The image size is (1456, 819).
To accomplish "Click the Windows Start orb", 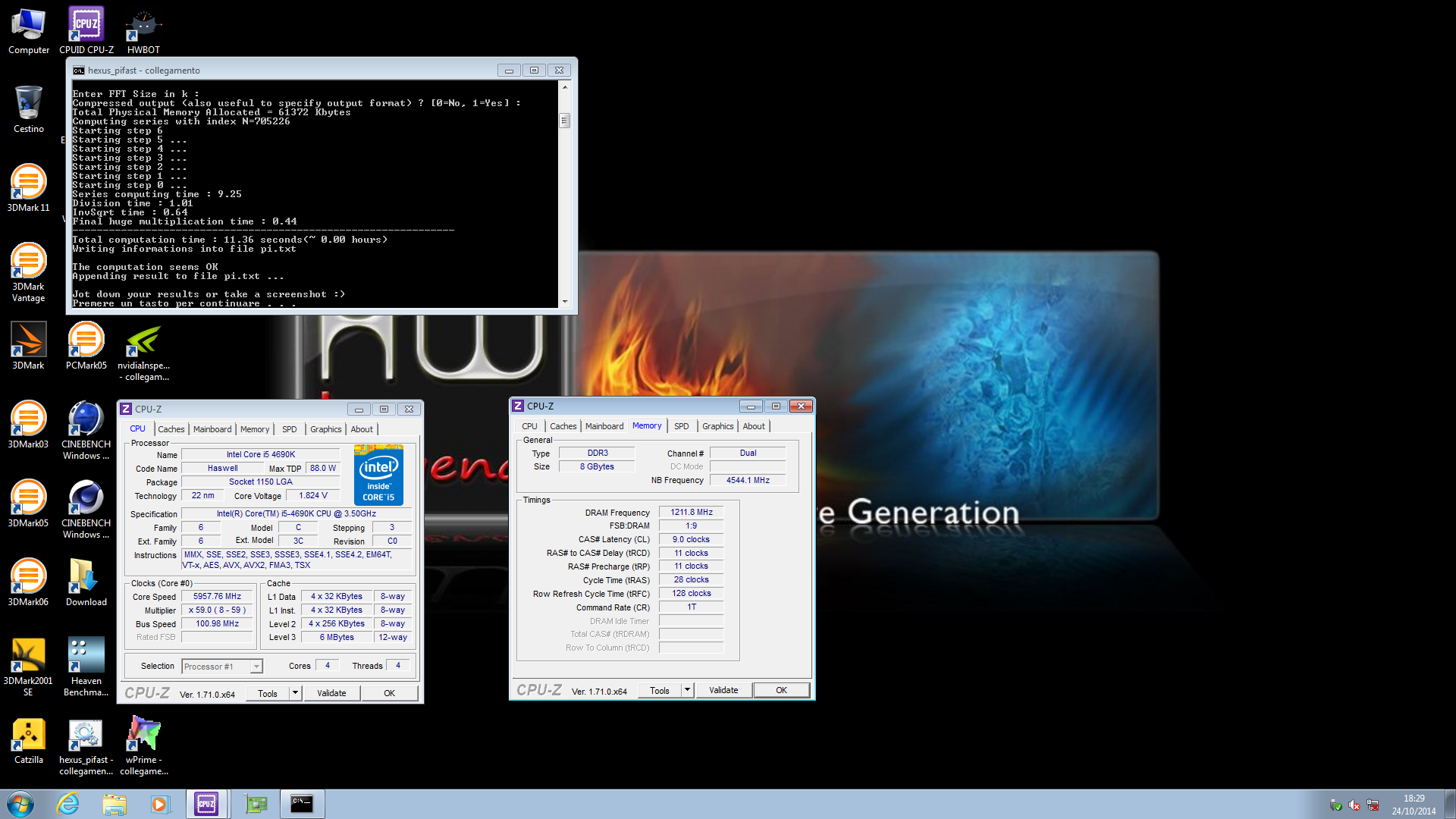I will click(20, 804).
